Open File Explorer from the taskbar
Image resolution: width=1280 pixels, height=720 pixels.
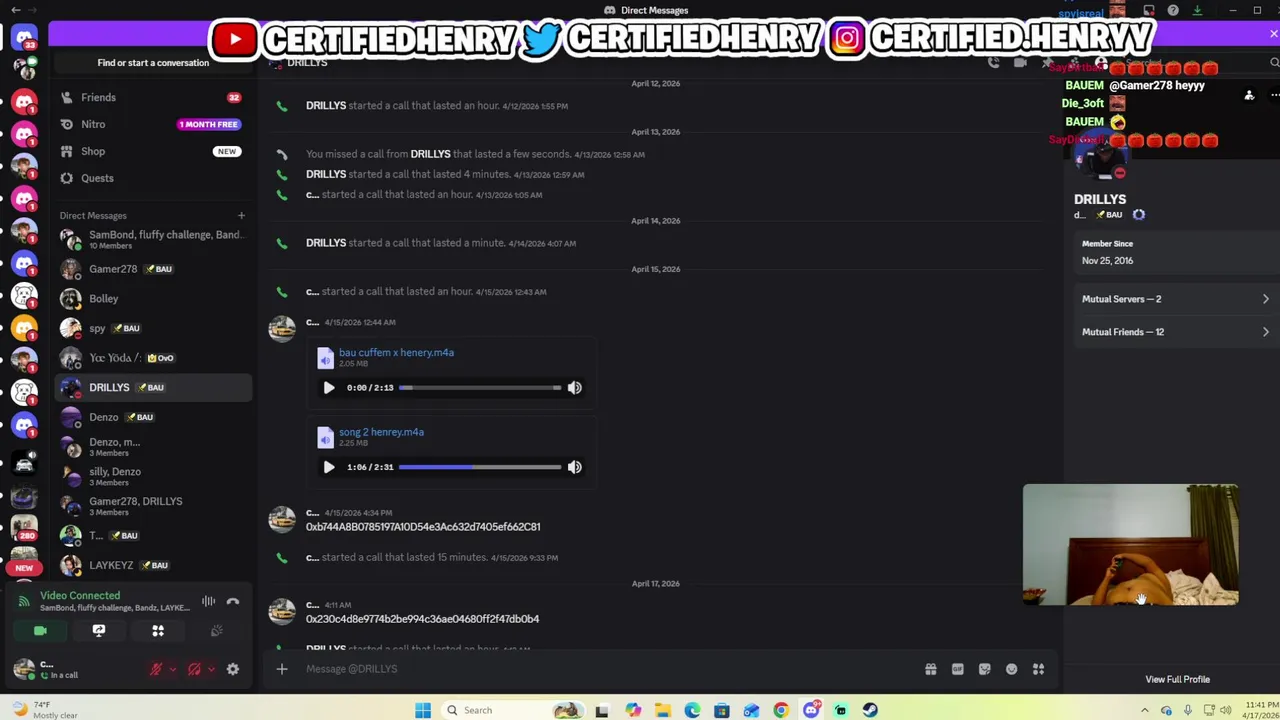(x=662, y=710)
